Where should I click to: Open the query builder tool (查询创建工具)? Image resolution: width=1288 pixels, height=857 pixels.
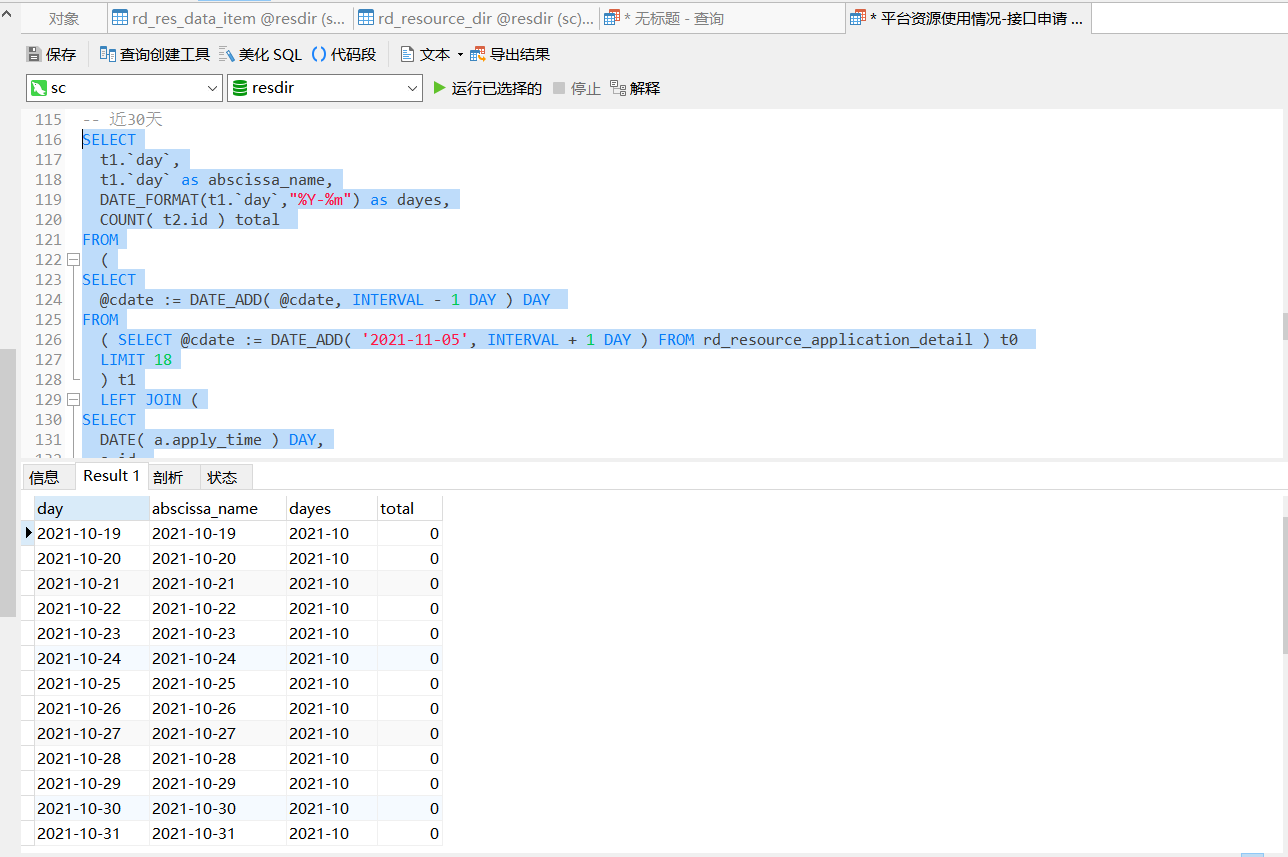[x=155, y=54]
